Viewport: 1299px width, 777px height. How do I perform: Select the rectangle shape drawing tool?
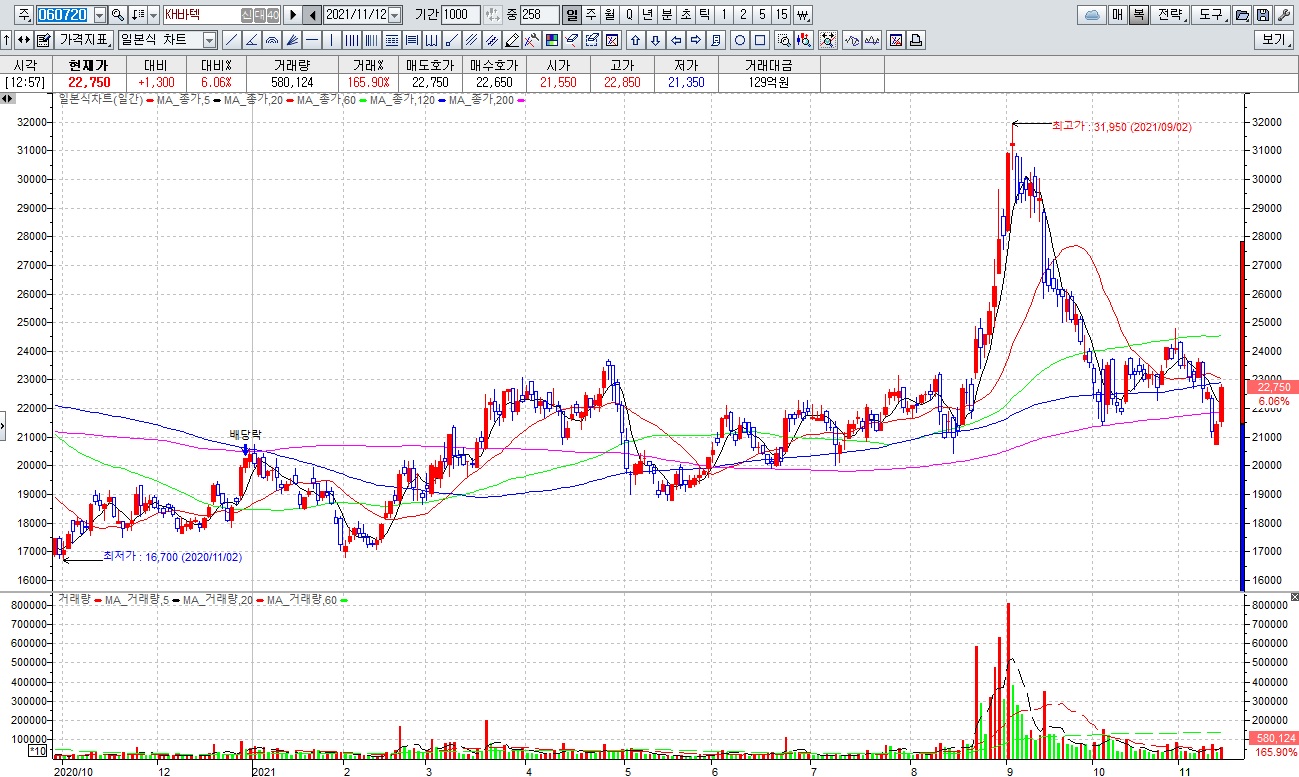(760, 40)
